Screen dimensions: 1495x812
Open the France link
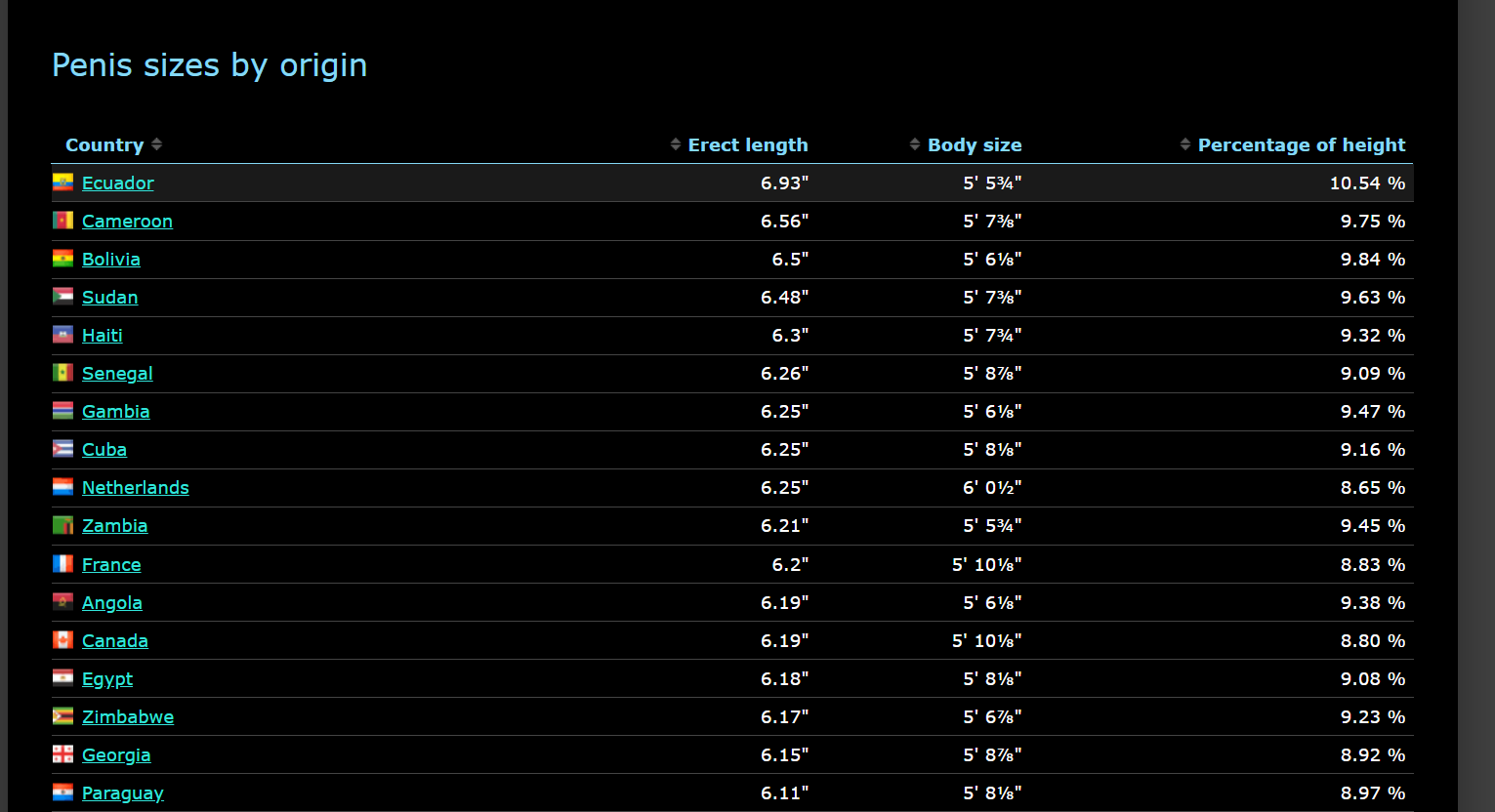[x=111, y=564]
